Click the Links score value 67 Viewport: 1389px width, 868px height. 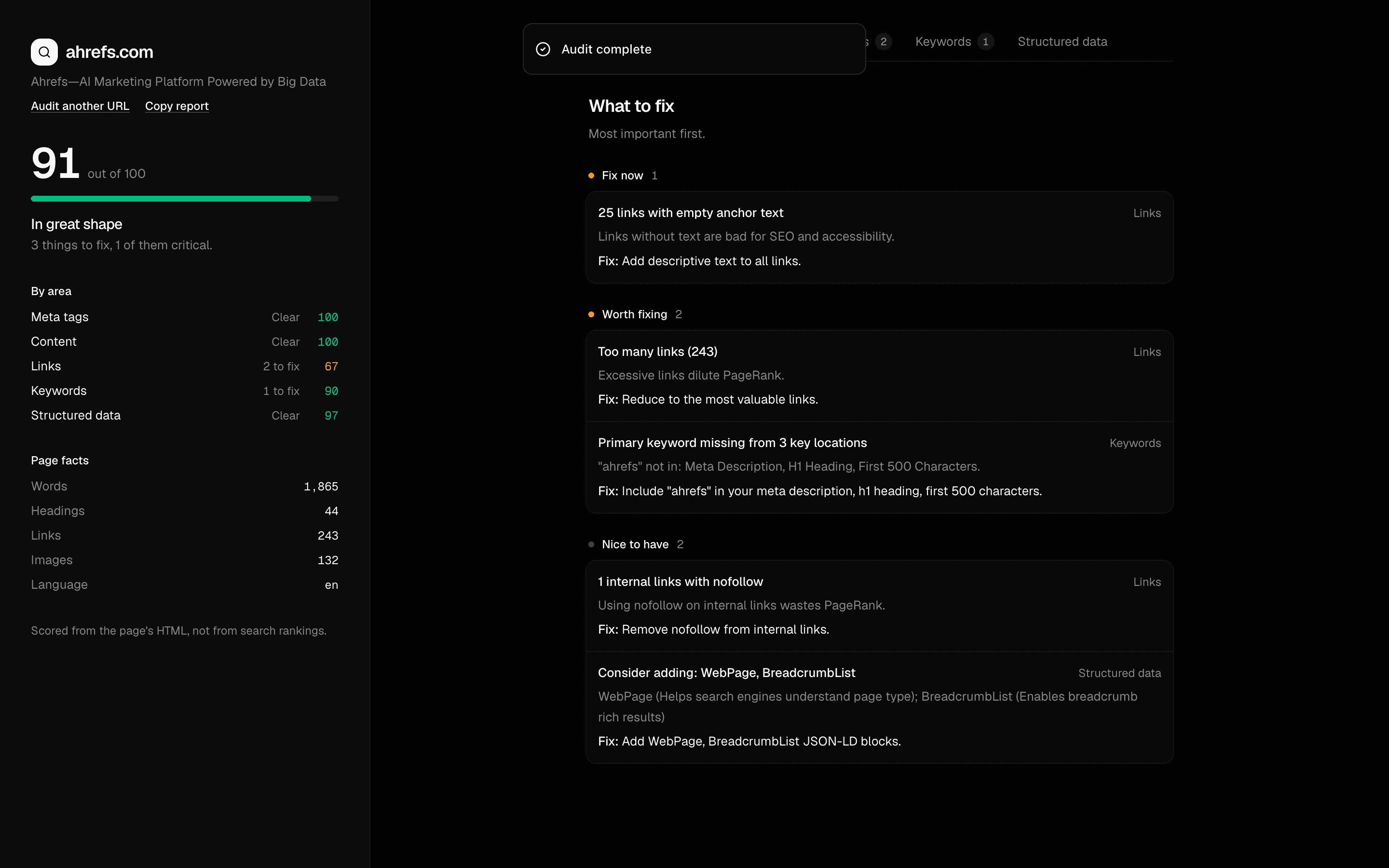click(331, 366)
